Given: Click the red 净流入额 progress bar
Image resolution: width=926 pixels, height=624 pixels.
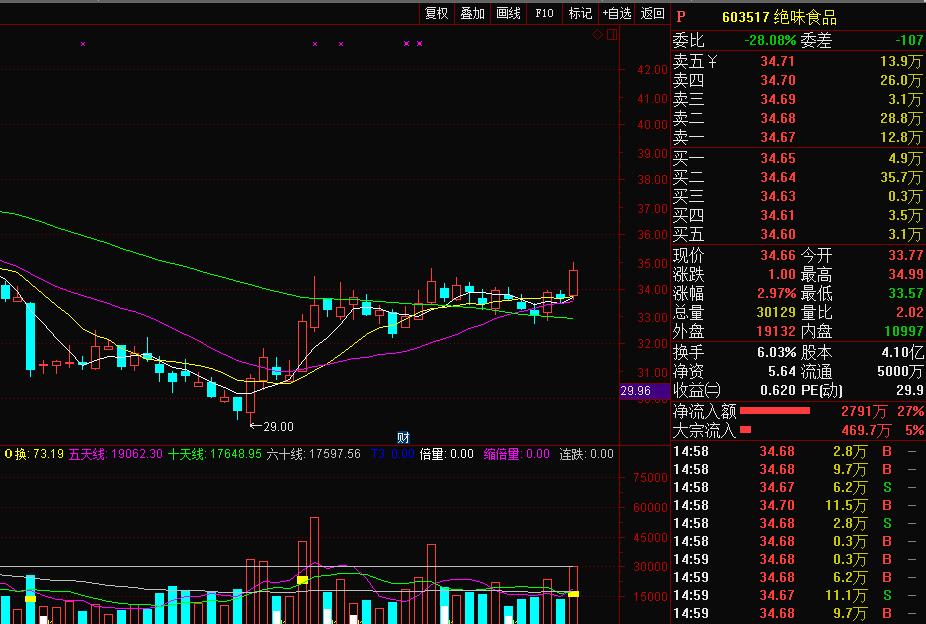Looking at the screenshot, I should coord(775,411).
